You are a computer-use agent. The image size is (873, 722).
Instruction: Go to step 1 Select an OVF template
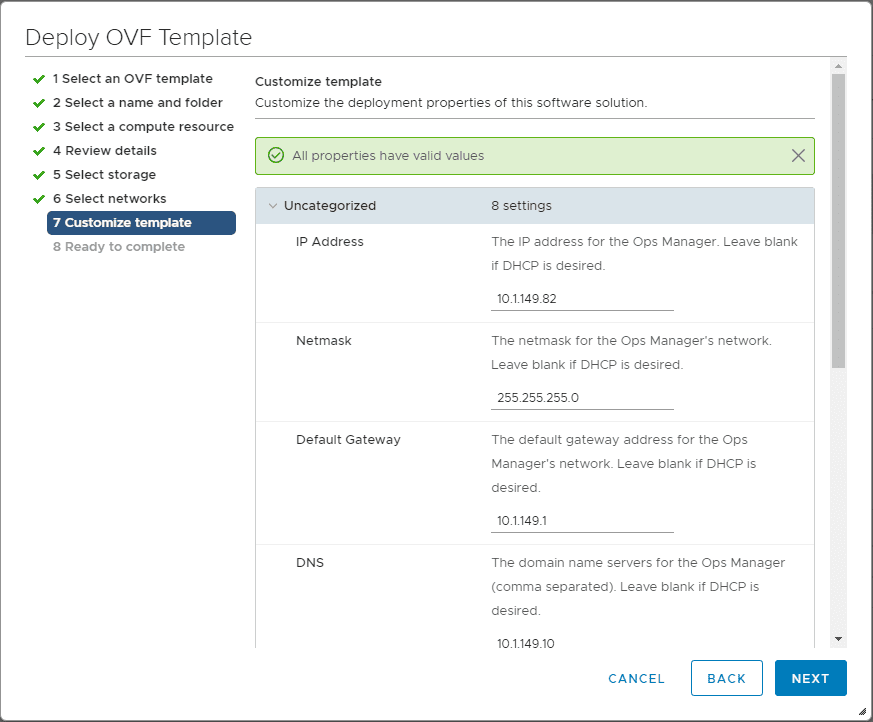click(132, 79)
